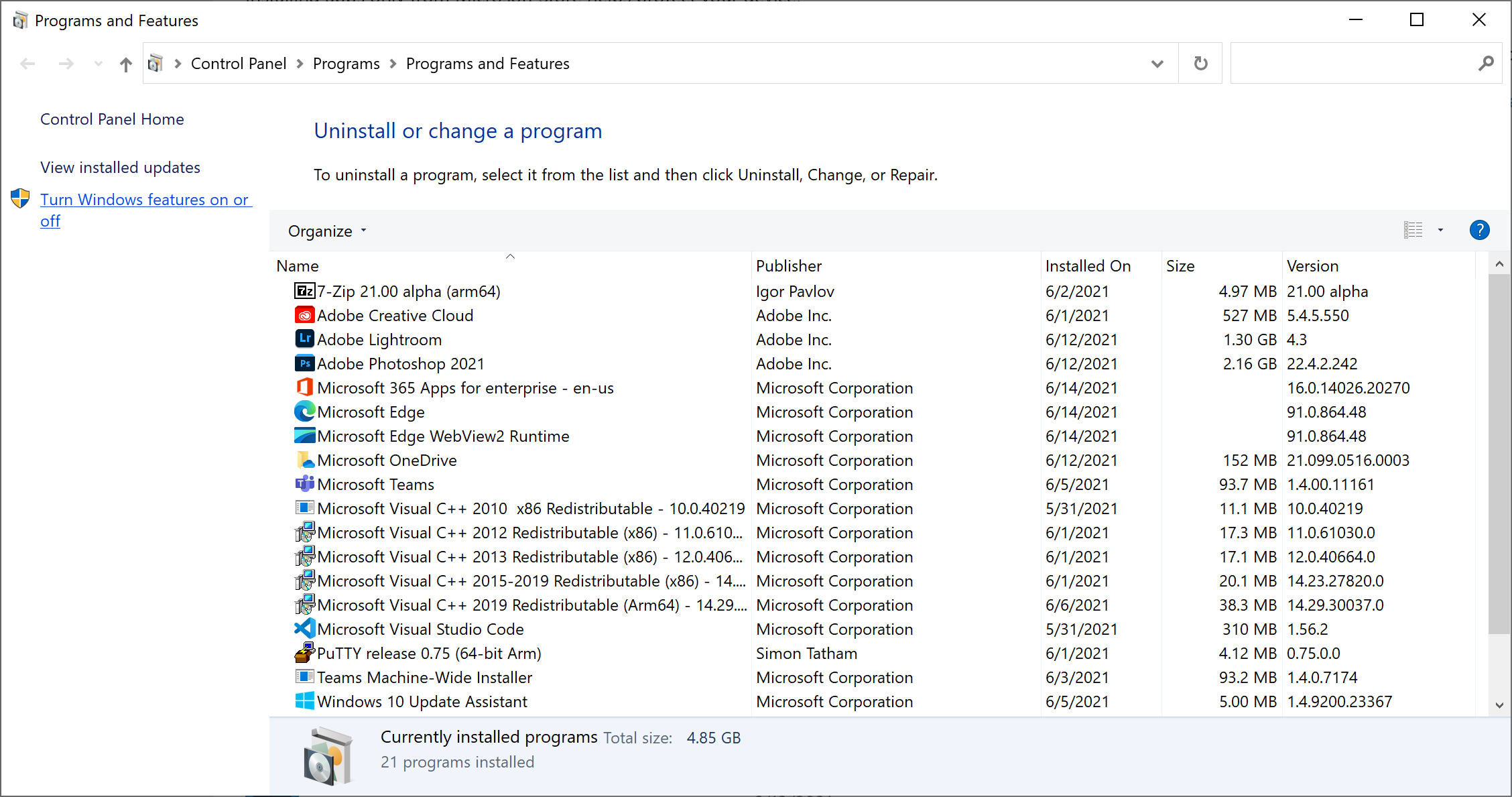Select the Visual C++ 2012 Redistributable icon
The width and height of the screenshot is (1512, 797).
pos(304,532)
